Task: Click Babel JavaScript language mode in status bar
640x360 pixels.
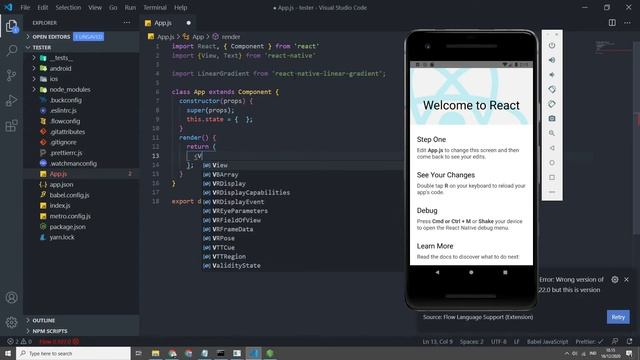Action: pyautogui.click(x=547, y=342)
